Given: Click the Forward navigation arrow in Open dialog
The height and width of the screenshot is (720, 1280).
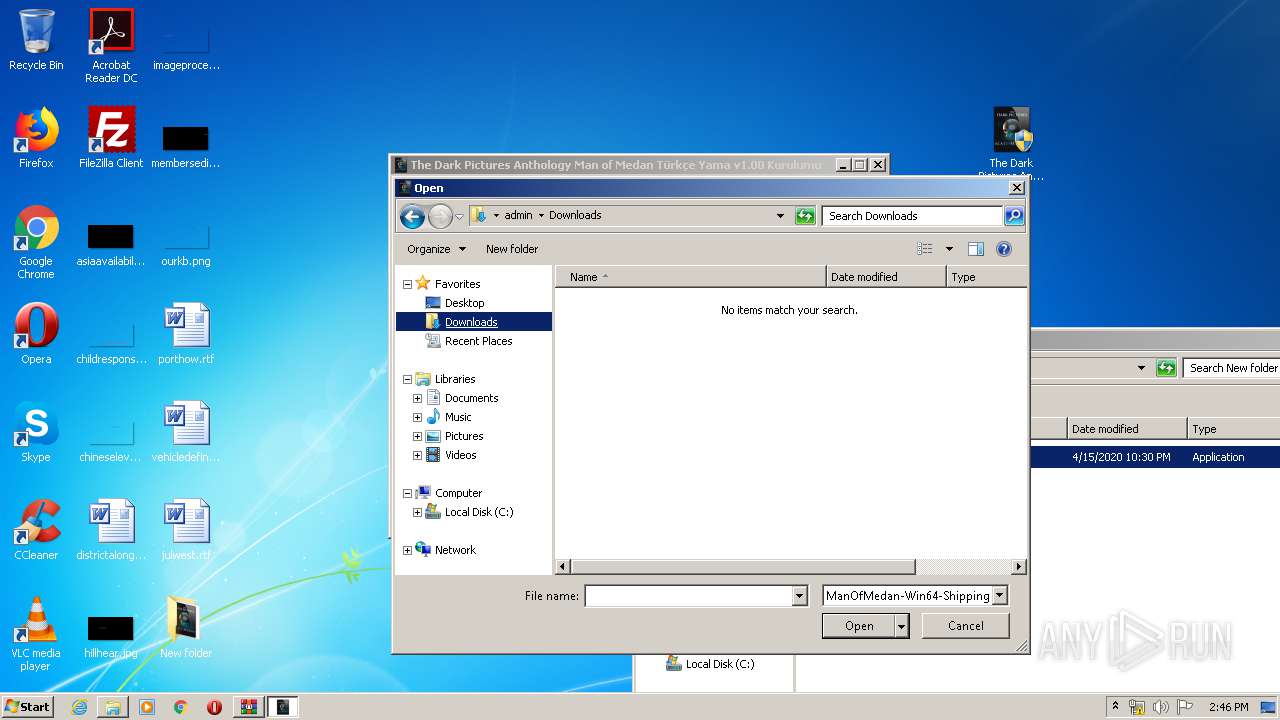Looking at the screenshot, I should pyautogui.click(x=440, y=216).
